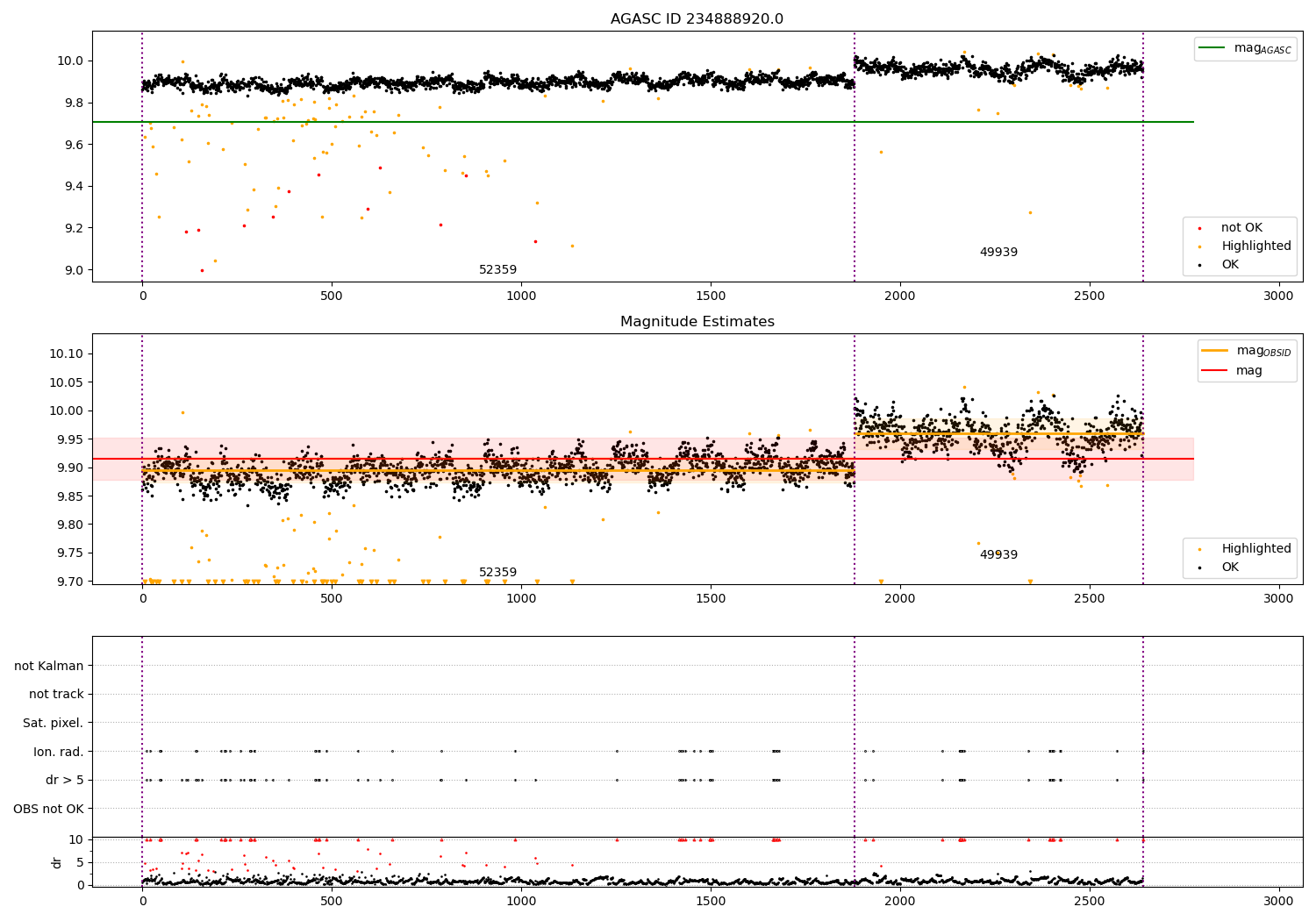1316x921 pixels.
Task: Click the 49939 label in the AGASC ID panel
Action: pos(998,253)
